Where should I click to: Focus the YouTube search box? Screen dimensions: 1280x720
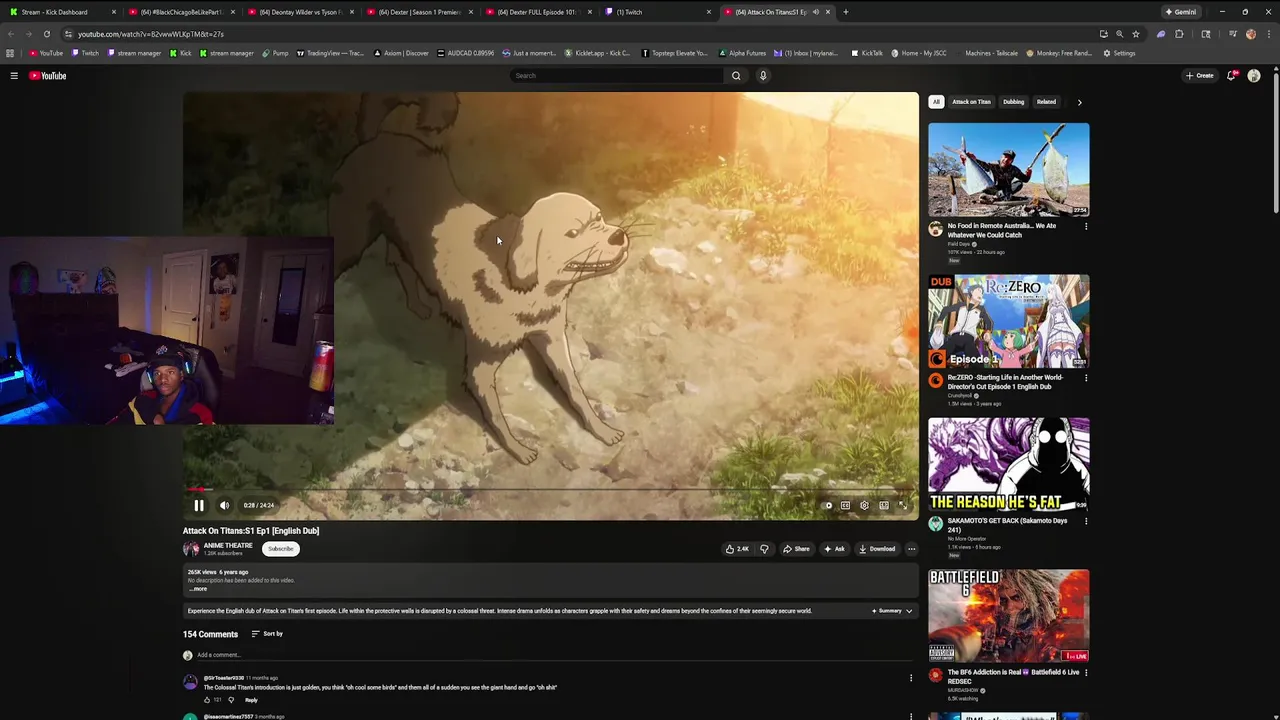pyautogui.click(x=616, y=76)
